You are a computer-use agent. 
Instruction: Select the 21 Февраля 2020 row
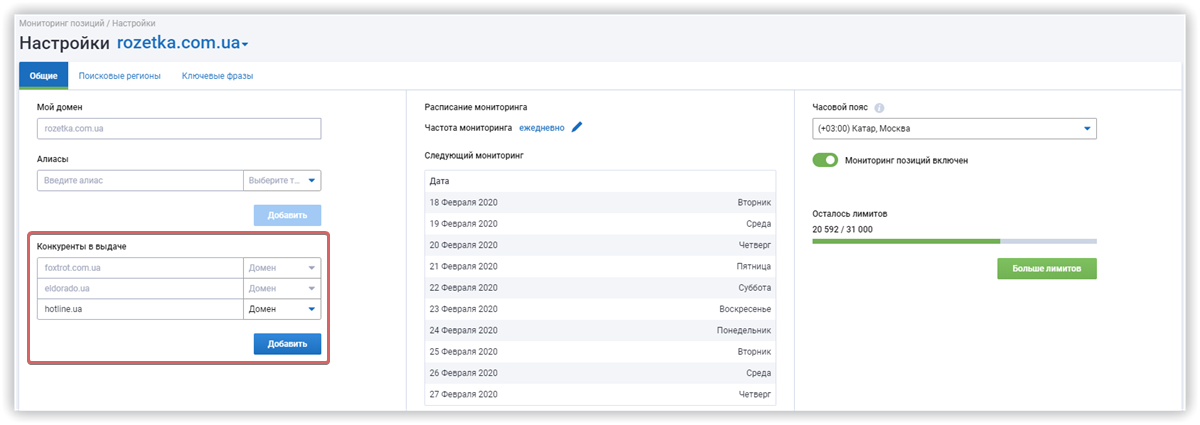(600, 266)
